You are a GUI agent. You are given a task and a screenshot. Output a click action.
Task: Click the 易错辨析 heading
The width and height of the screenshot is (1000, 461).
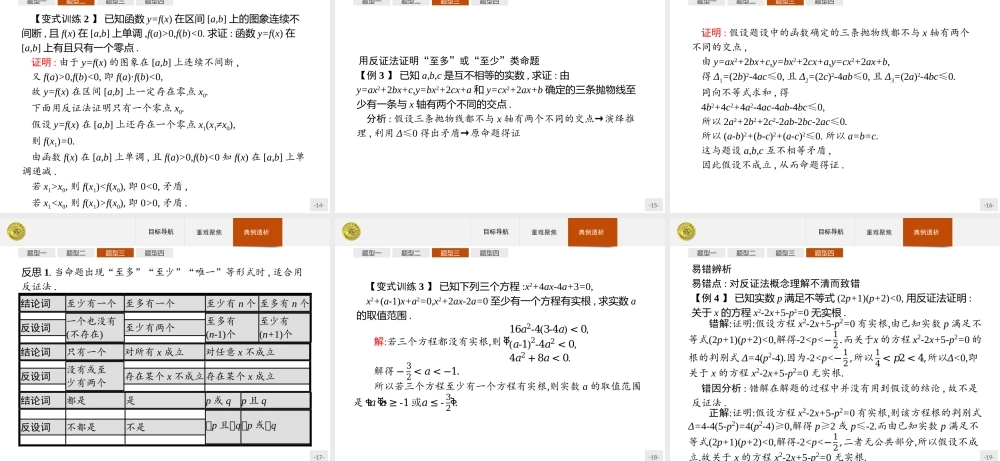(711, 269)
